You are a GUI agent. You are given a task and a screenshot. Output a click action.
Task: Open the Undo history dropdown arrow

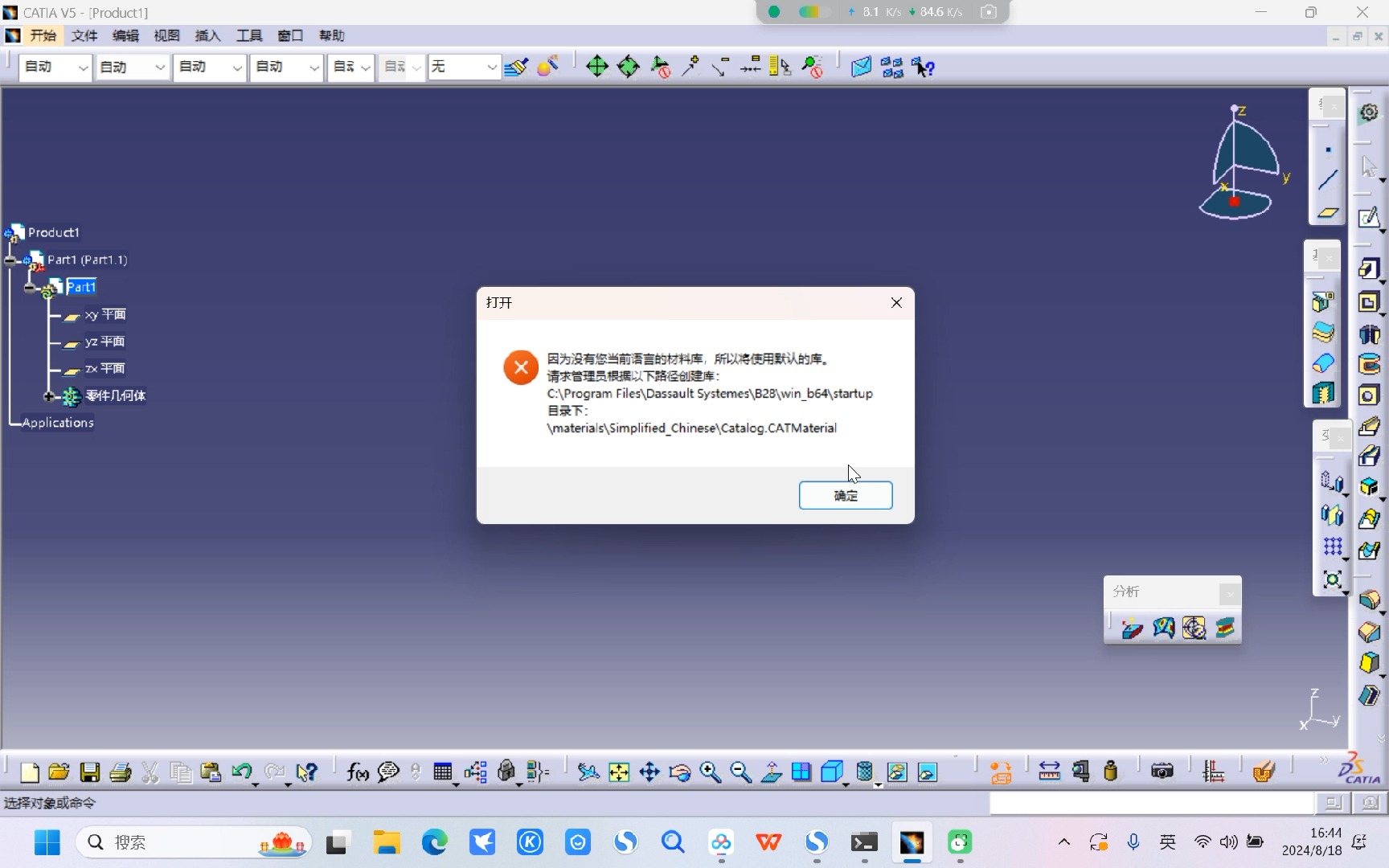(x=256, y=783)
